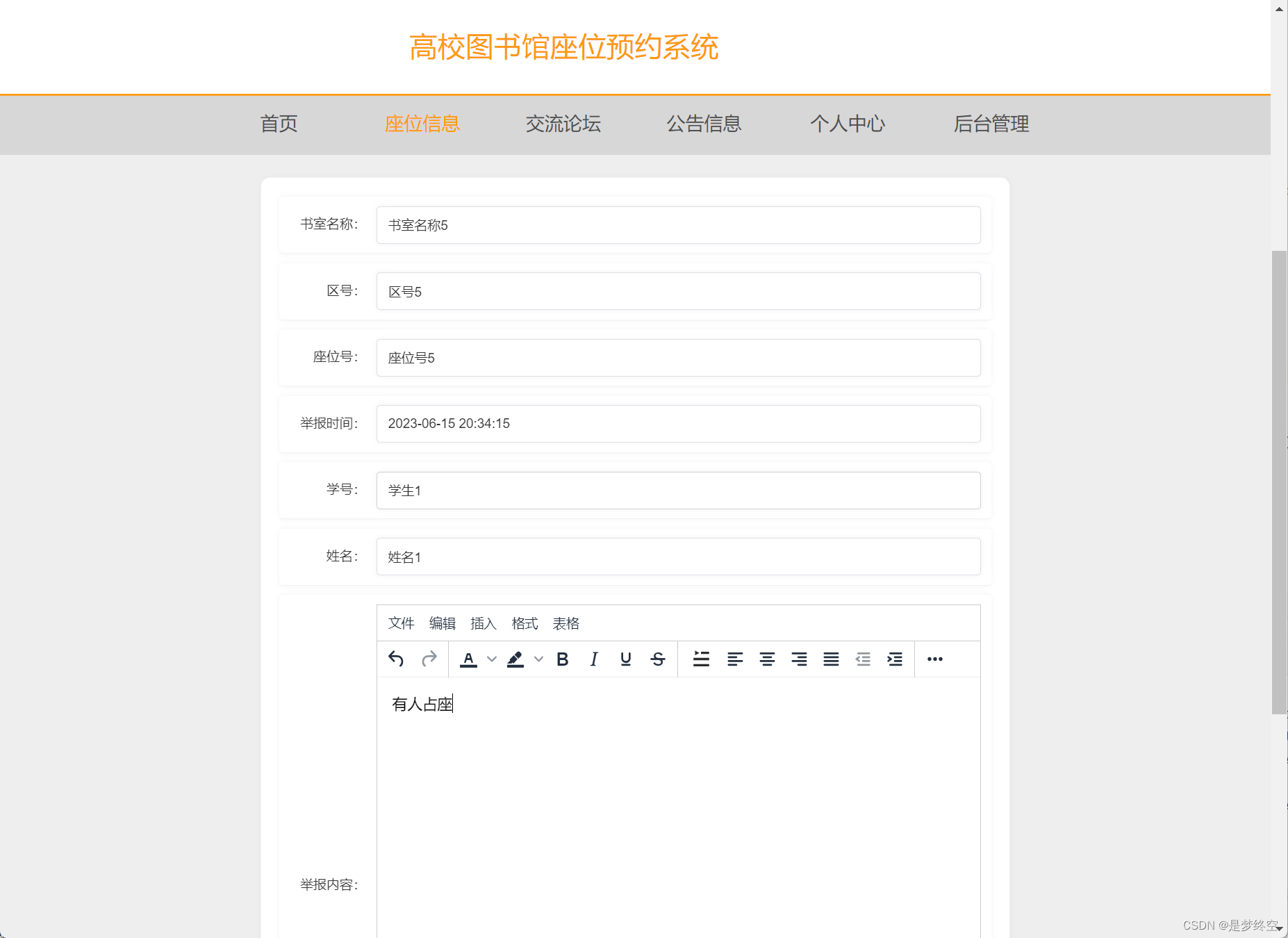Switch to the 交流论坛 tab
Viewport: 1288px width, 938px height.
(x=563, y=124)
